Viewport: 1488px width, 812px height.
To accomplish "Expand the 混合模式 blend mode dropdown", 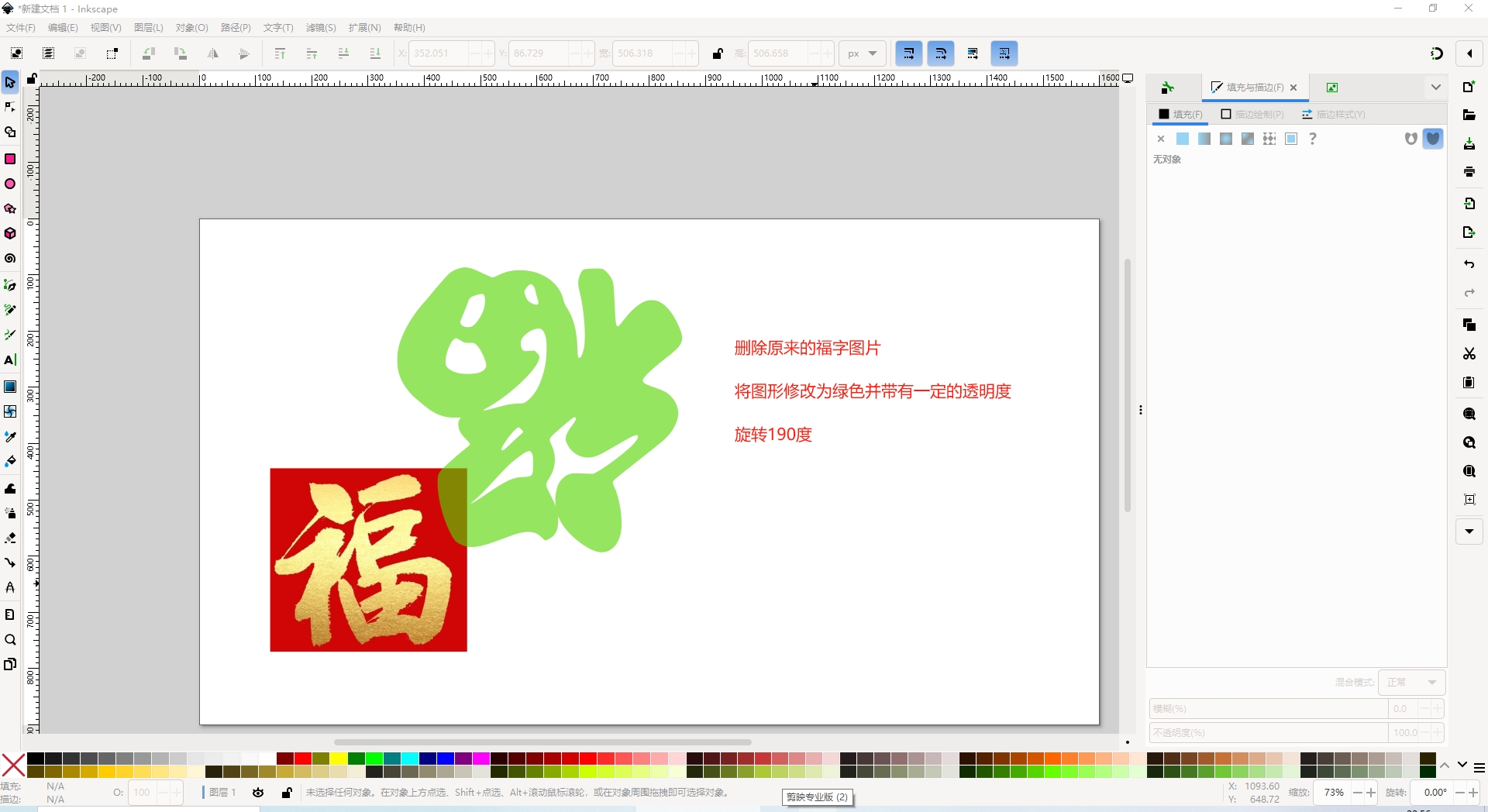I will (x=1411, y=683).
